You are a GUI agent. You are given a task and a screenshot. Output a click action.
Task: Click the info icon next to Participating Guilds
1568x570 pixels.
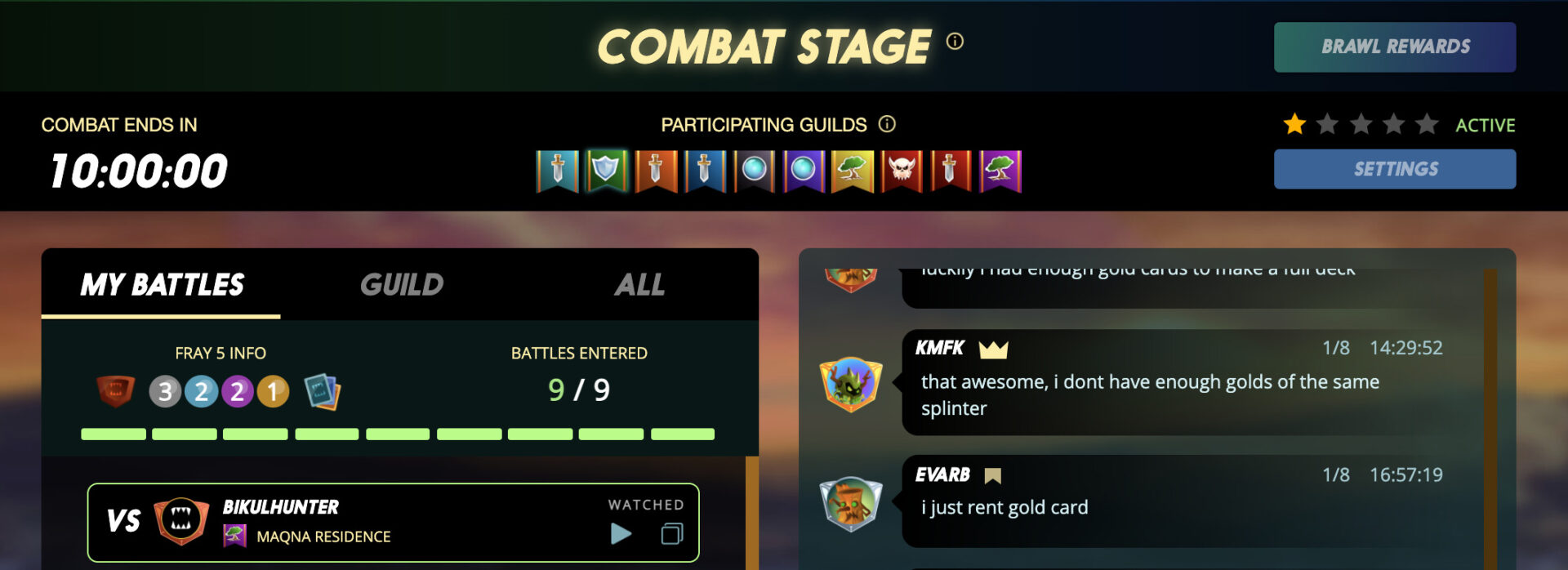887,124
